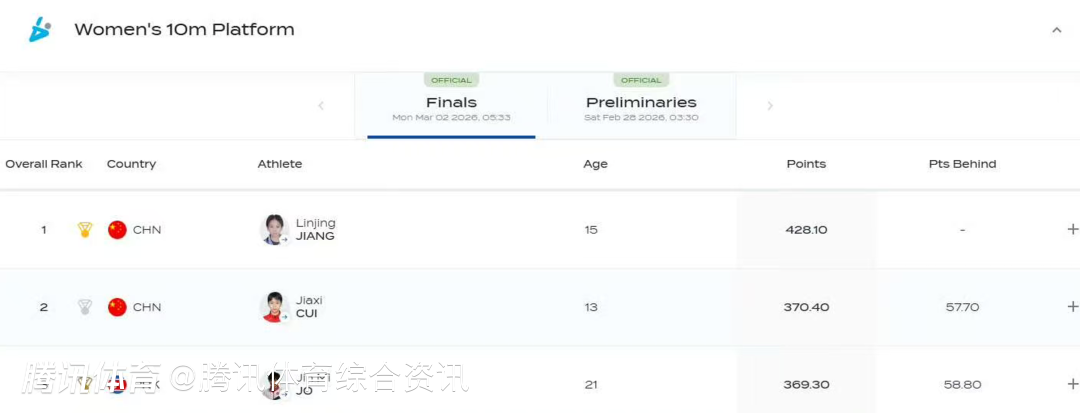Open Jiaxi CUI athlete name link
This screenshot has height=413, width=1080.
coord(309,307)
